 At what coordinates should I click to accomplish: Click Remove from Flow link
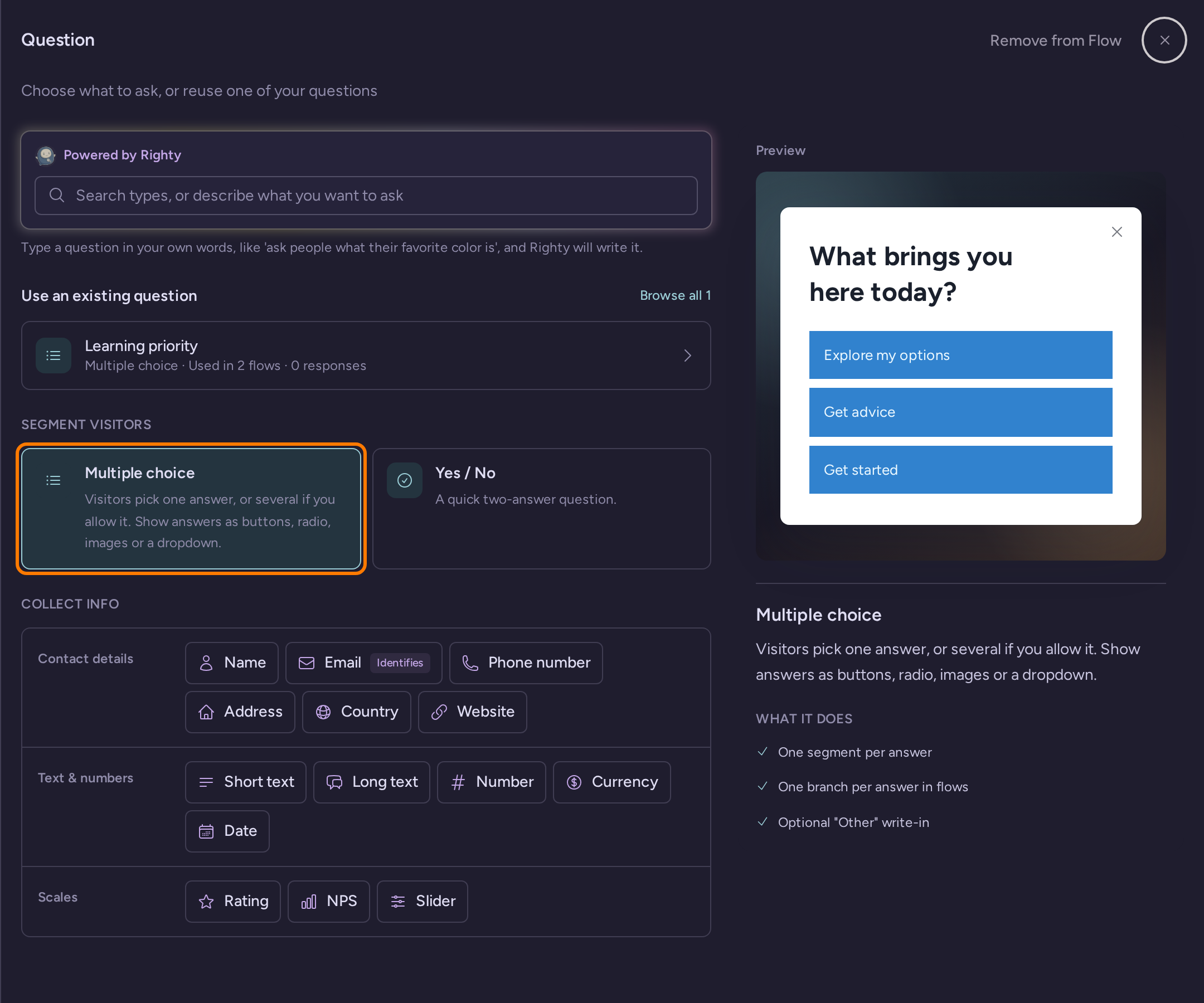coord(1055,41)
